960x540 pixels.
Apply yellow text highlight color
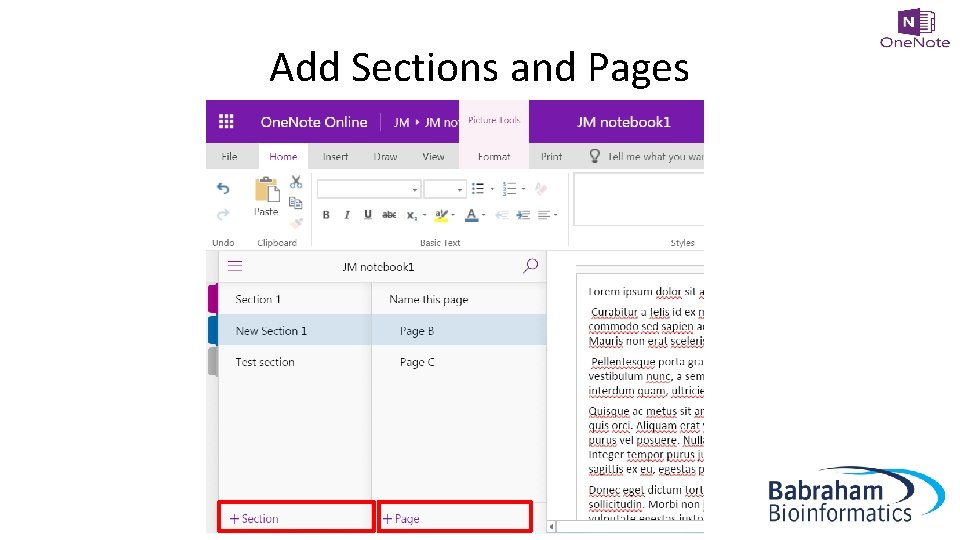[441, 215]
